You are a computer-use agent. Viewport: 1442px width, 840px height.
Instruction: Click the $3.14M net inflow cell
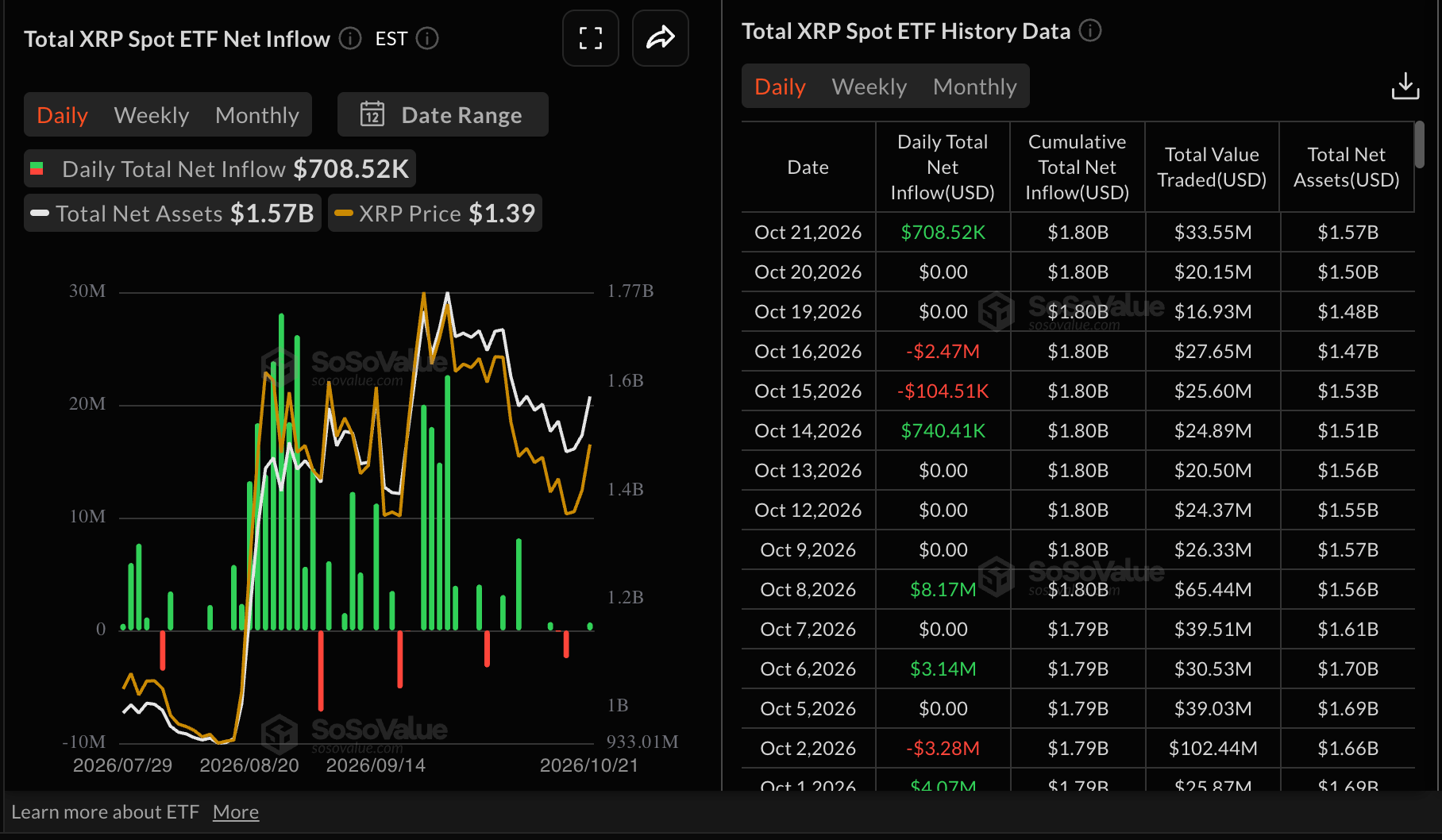(943, 669)
